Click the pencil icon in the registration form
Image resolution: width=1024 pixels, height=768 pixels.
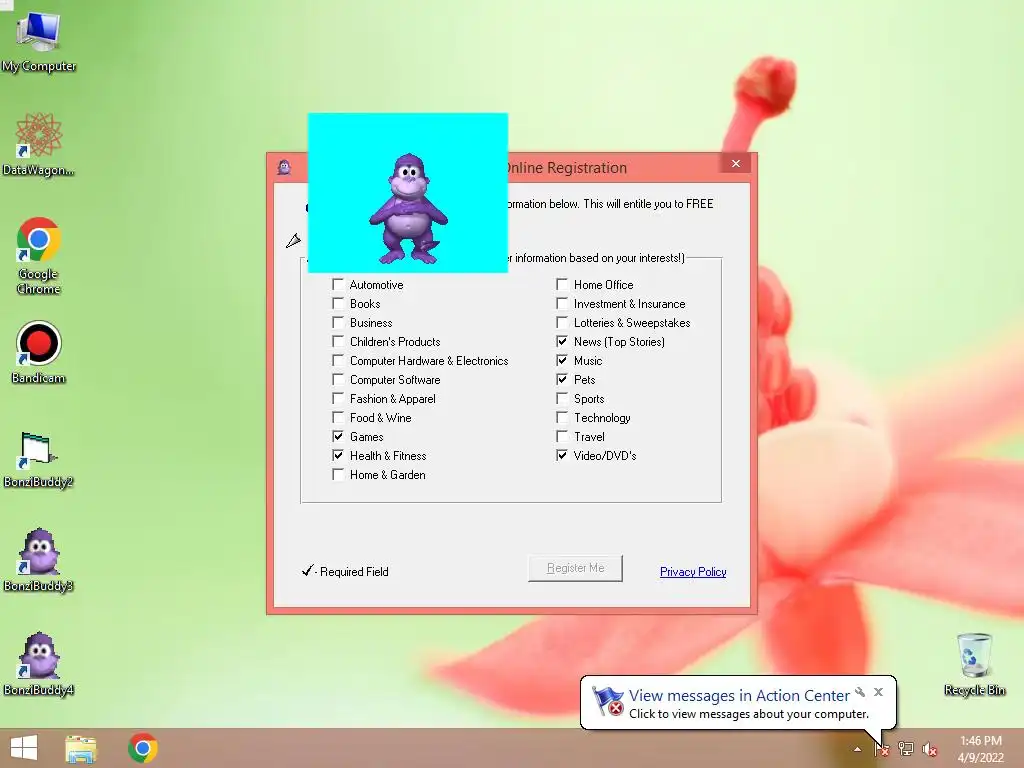(293, 240)
